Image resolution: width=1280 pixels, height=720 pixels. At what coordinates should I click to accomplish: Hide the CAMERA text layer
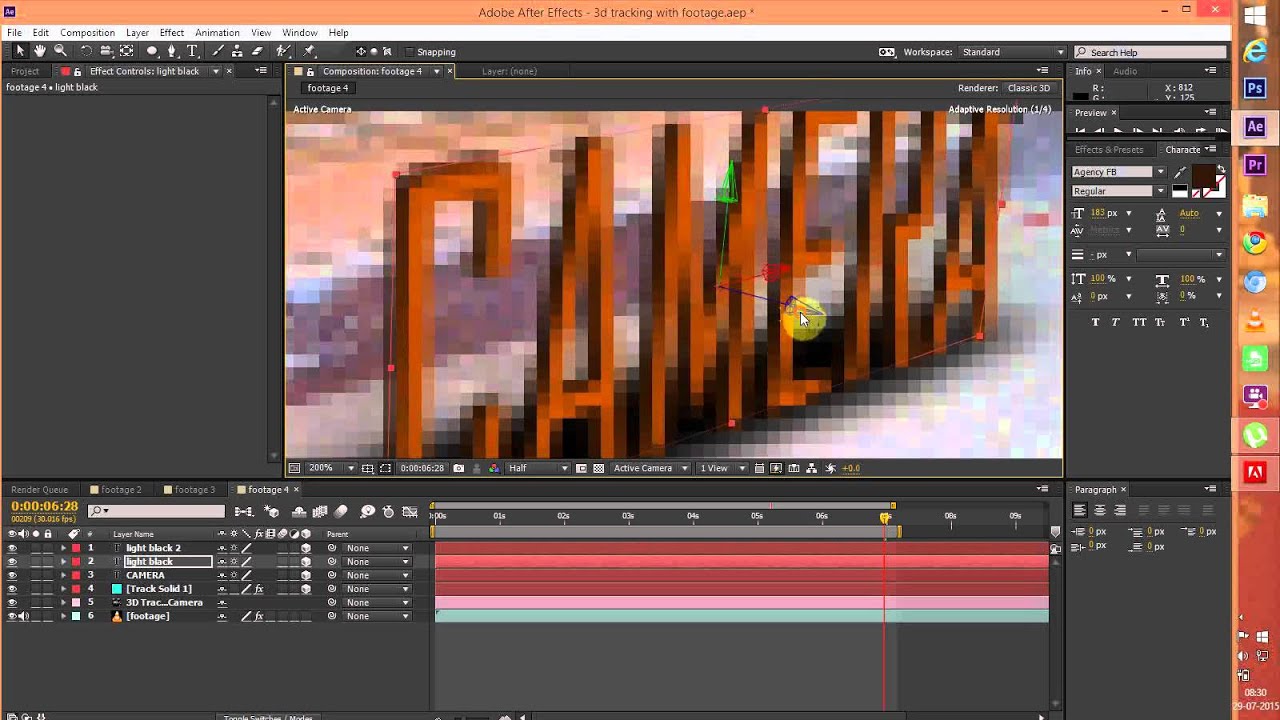[x=12, y=575]
